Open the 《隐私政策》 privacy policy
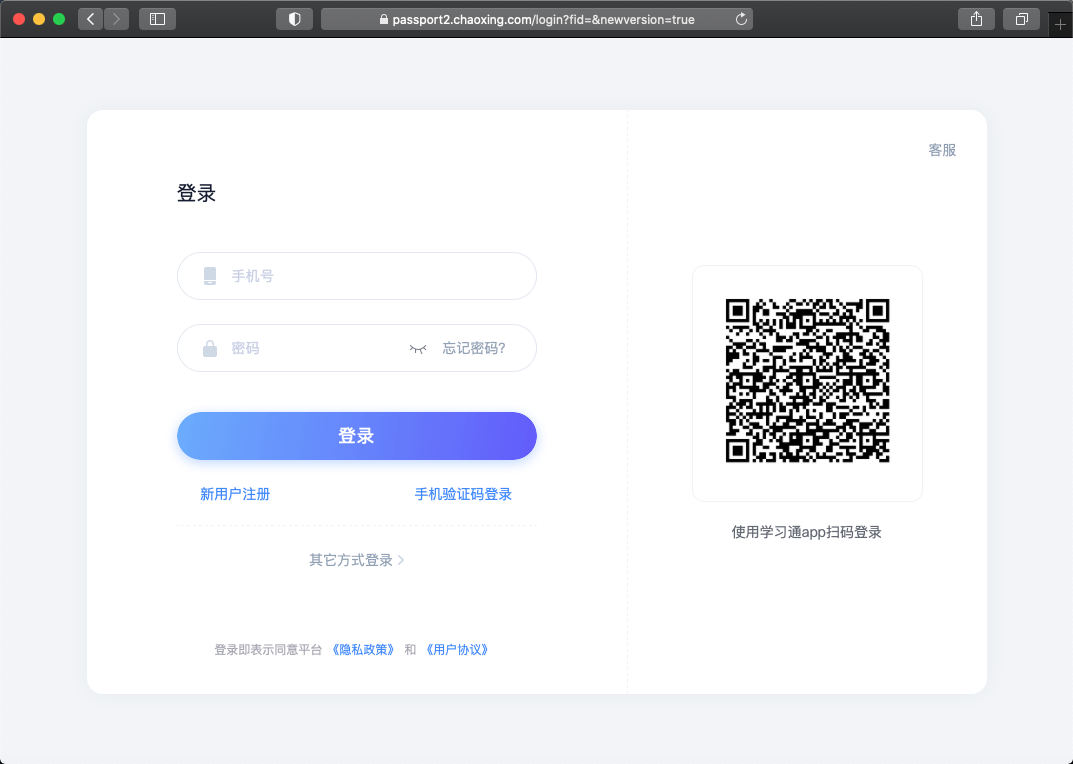This screenshot has width=1073, height=764. tap(363, 650)
